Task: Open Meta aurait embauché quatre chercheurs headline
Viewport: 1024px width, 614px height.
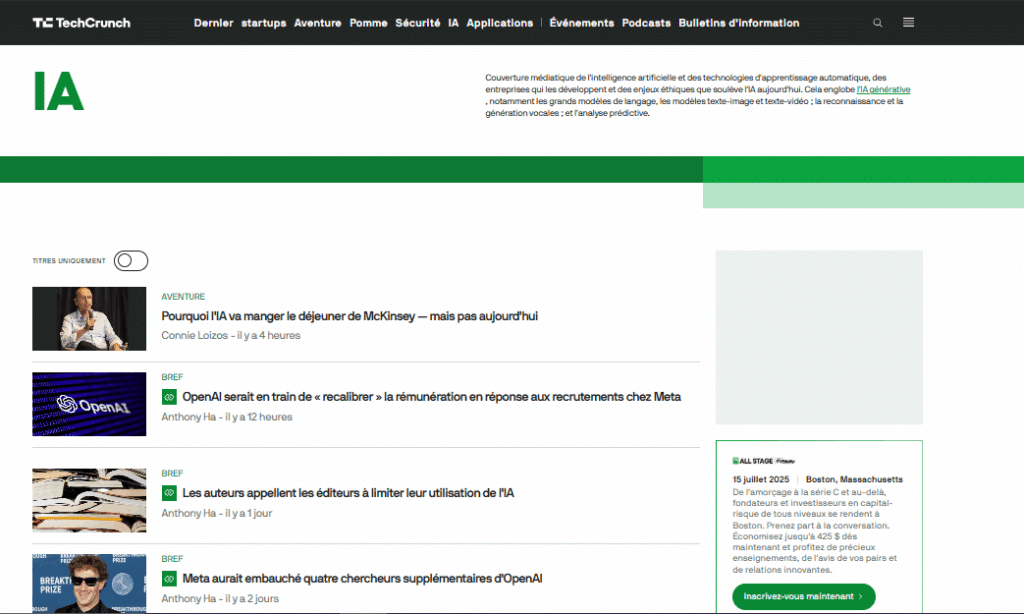Action: [x=362, y=578]
